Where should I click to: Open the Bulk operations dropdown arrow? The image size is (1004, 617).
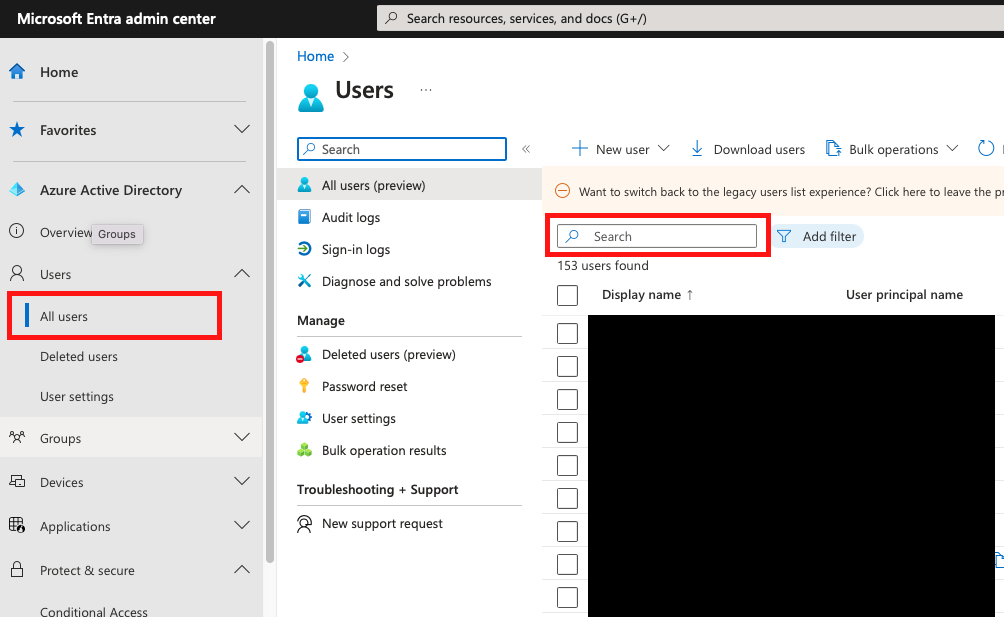(952, 148)
